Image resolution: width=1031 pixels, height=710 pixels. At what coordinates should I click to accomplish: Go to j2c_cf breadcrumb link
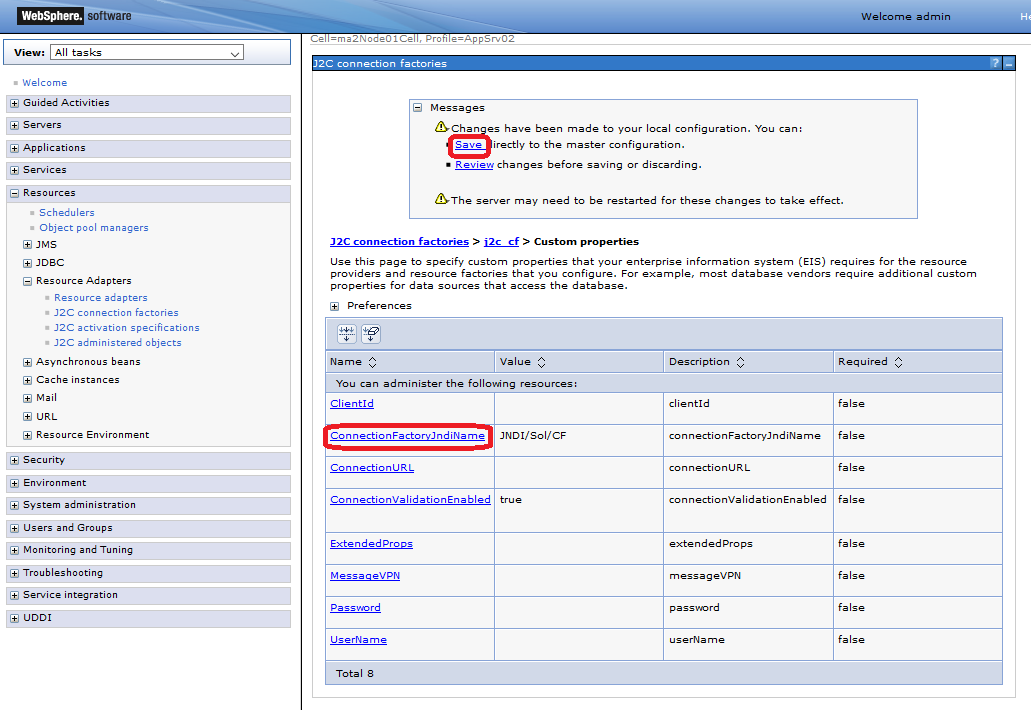[503, 242]
